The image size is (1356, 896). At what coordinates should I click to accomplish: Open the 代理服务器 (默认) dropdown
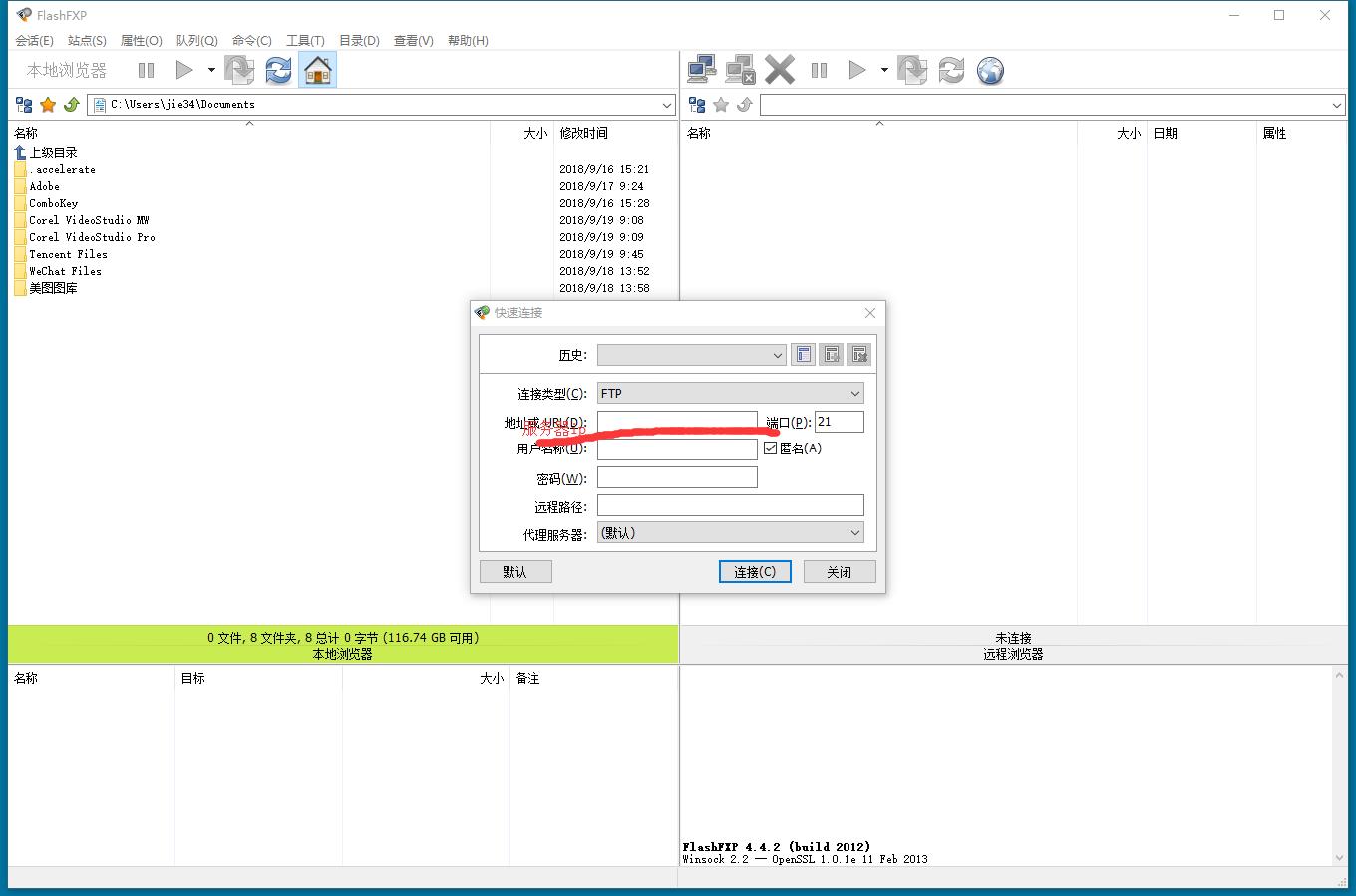(730, 533)
